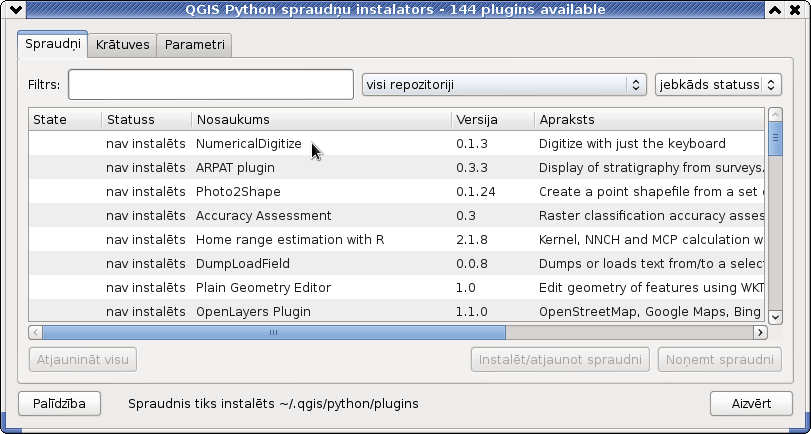Viewport: 811px width, 434px height.
Task: Open the 'visi repozitoriji' repository dropdown
Action: [504, 84]
